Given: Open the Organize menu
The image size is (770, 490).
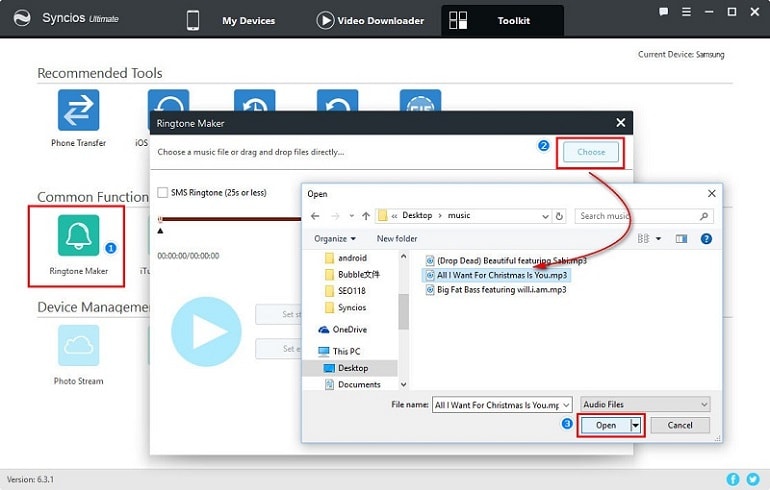Looking at the screenshot, I should 335,239.
